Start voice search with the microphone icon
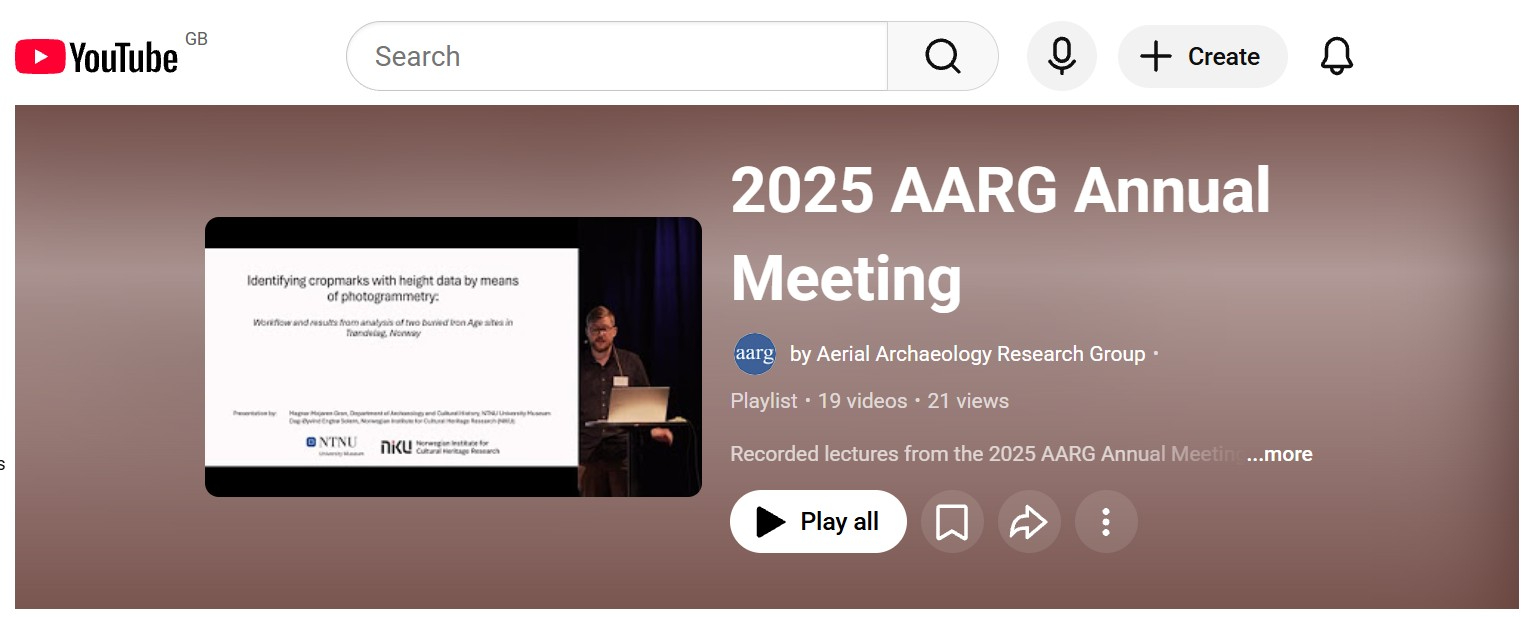 coord(1061,56)
